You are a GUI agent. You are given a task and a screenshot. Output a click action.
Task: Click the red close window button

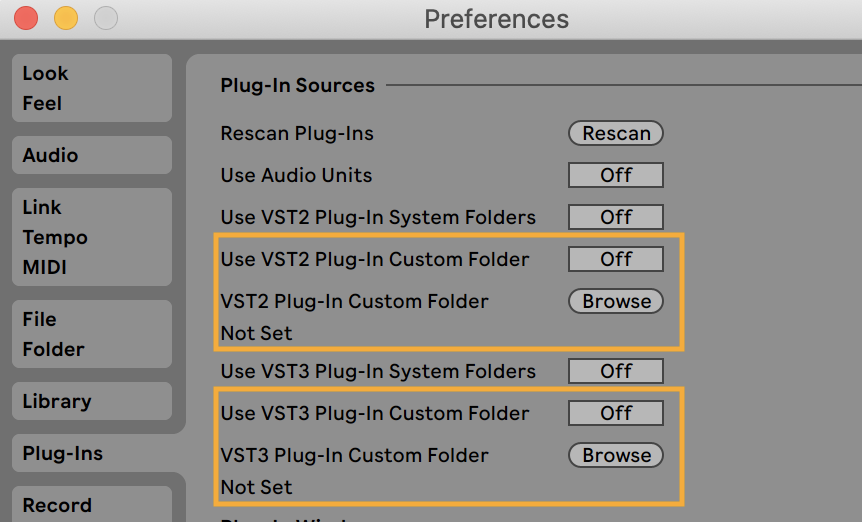[26, 18]
